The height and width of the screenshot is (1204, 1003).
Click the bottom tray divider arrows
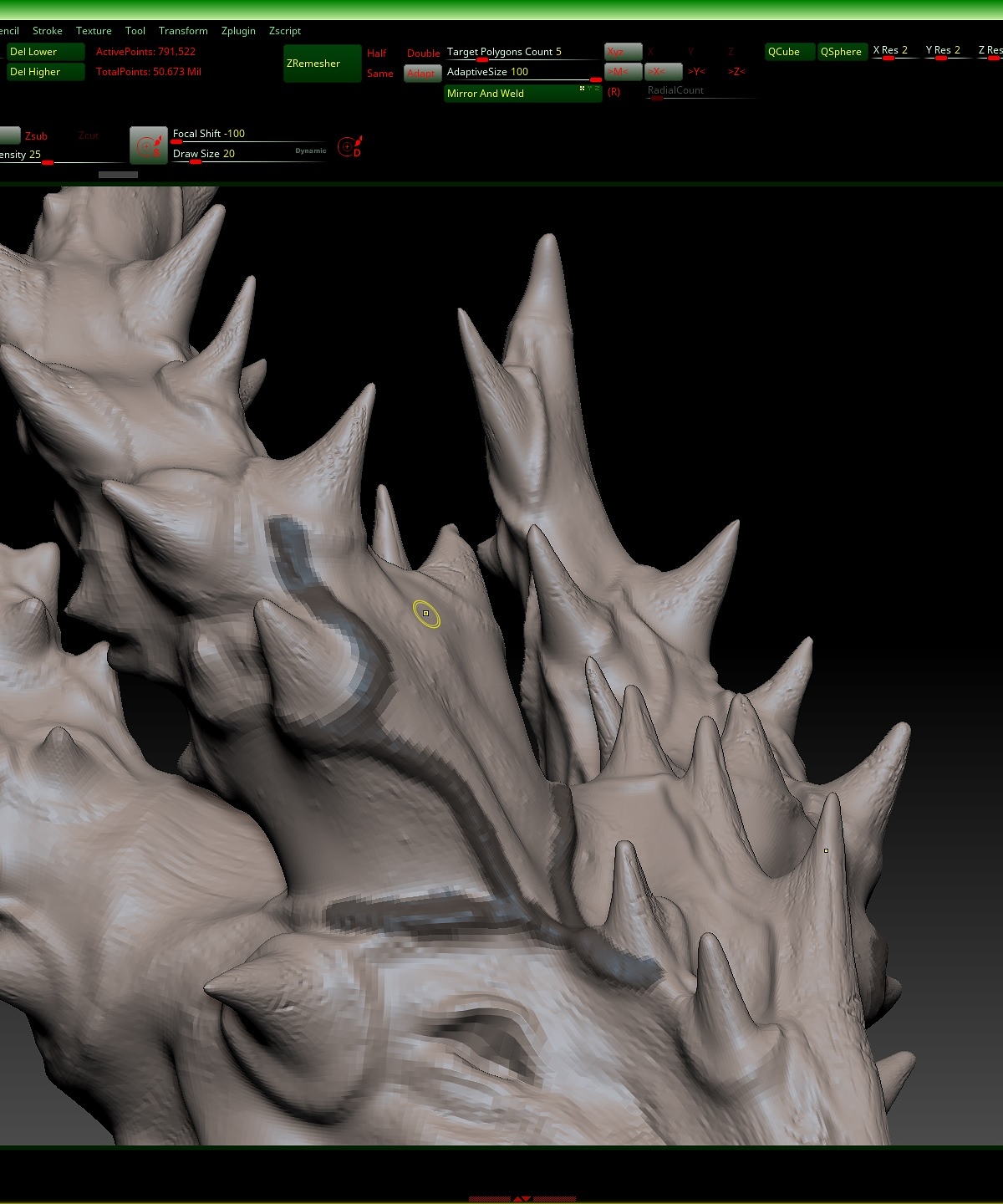pyautogui.click(x=522, y=1198)
